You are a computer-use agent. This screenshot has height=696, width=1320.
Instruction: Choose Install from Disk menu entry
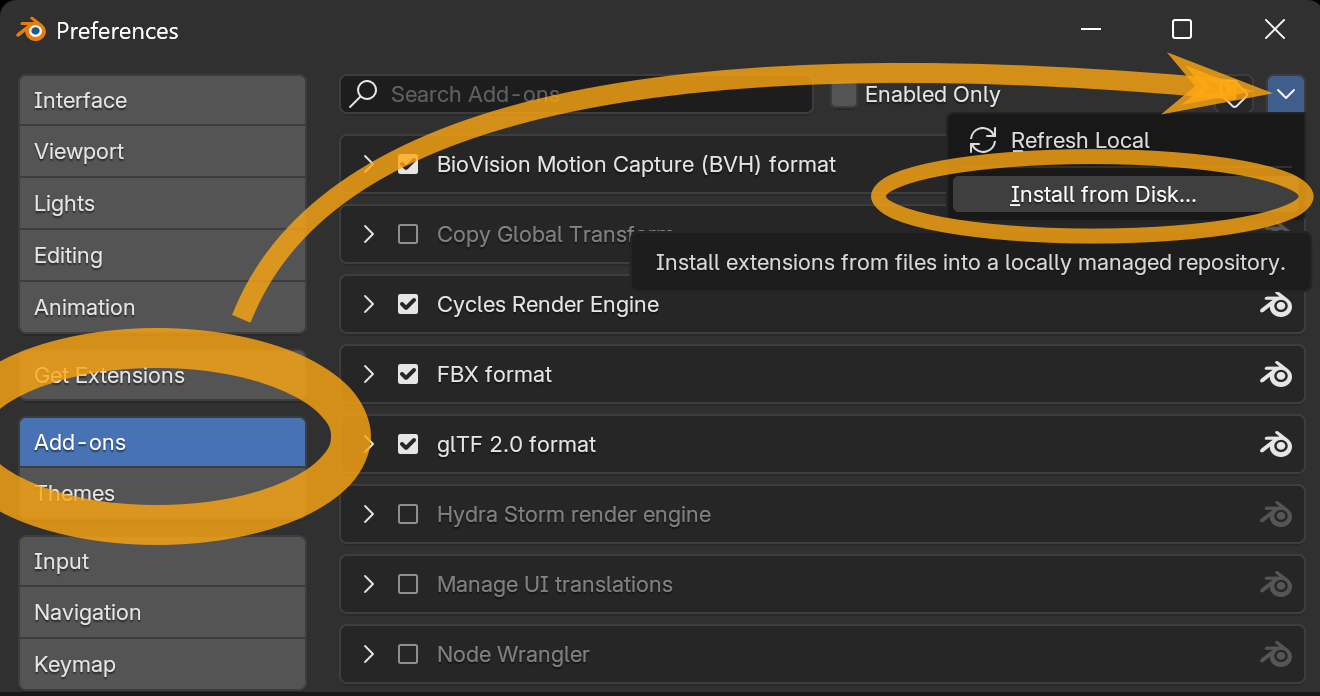point(1103,195)
